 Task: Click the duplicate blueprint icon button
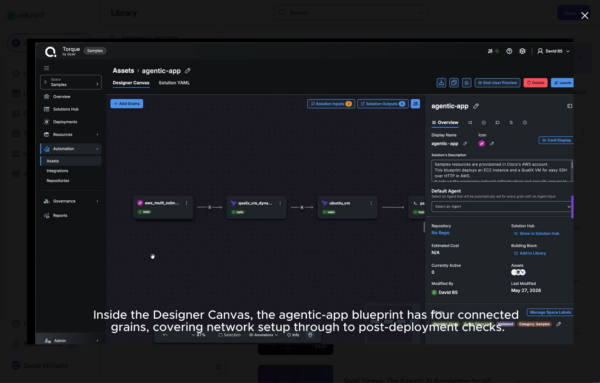click(x=454, y=83)
